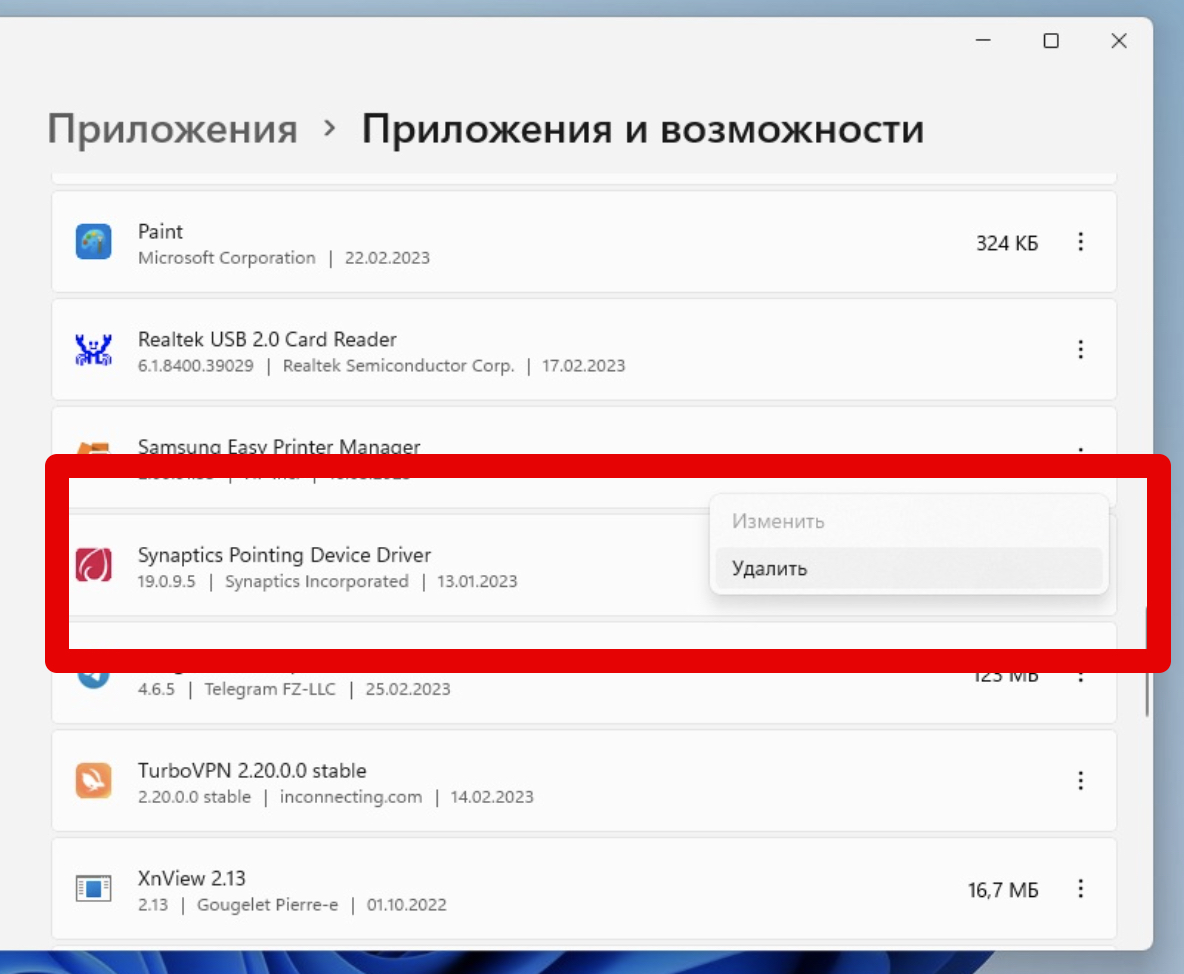Click the Telegram FZ-LLC publisher text
The width and height of the screenshot is (1184, 974).
pyautogui.click(x=270, y=689)
